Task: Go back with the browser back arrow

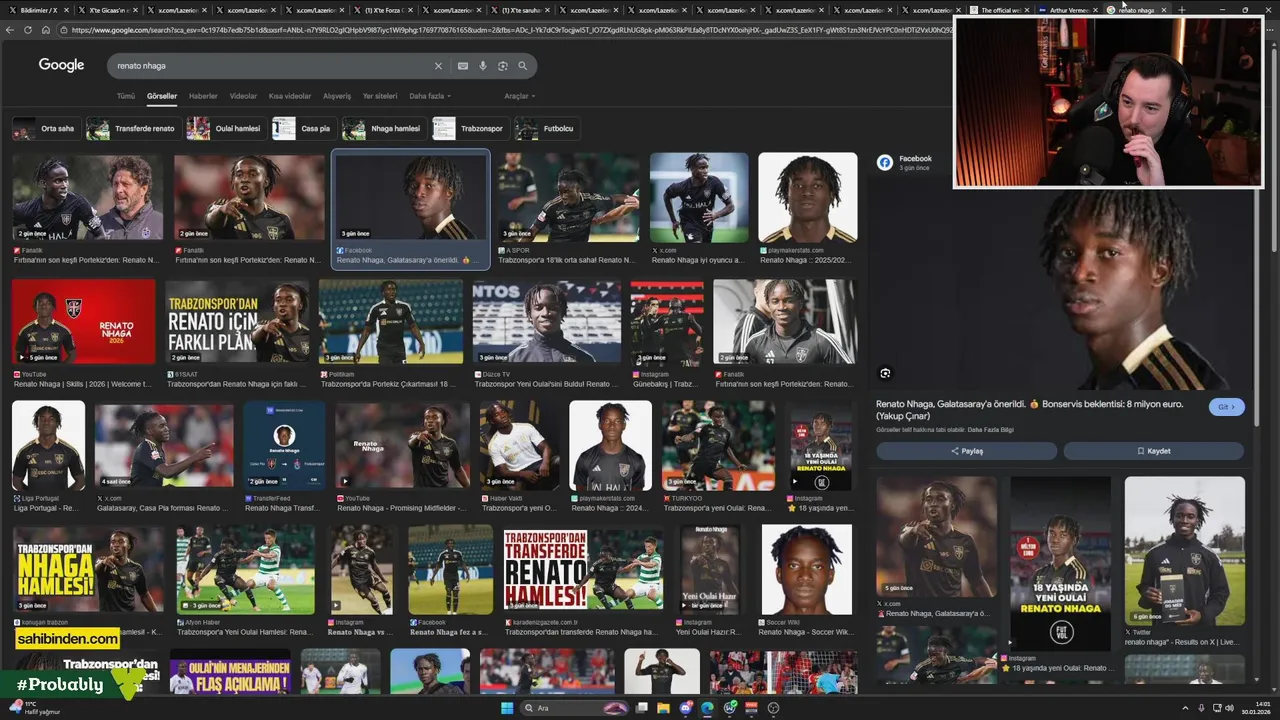Action: 10,30
